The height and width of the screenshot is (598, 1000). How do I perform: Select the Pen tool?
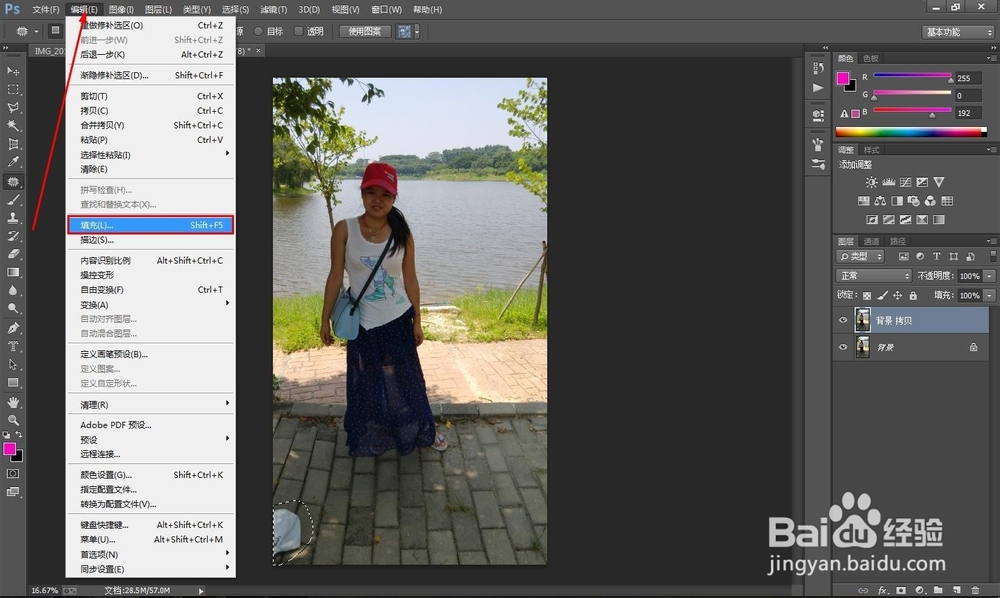(13, 328)
